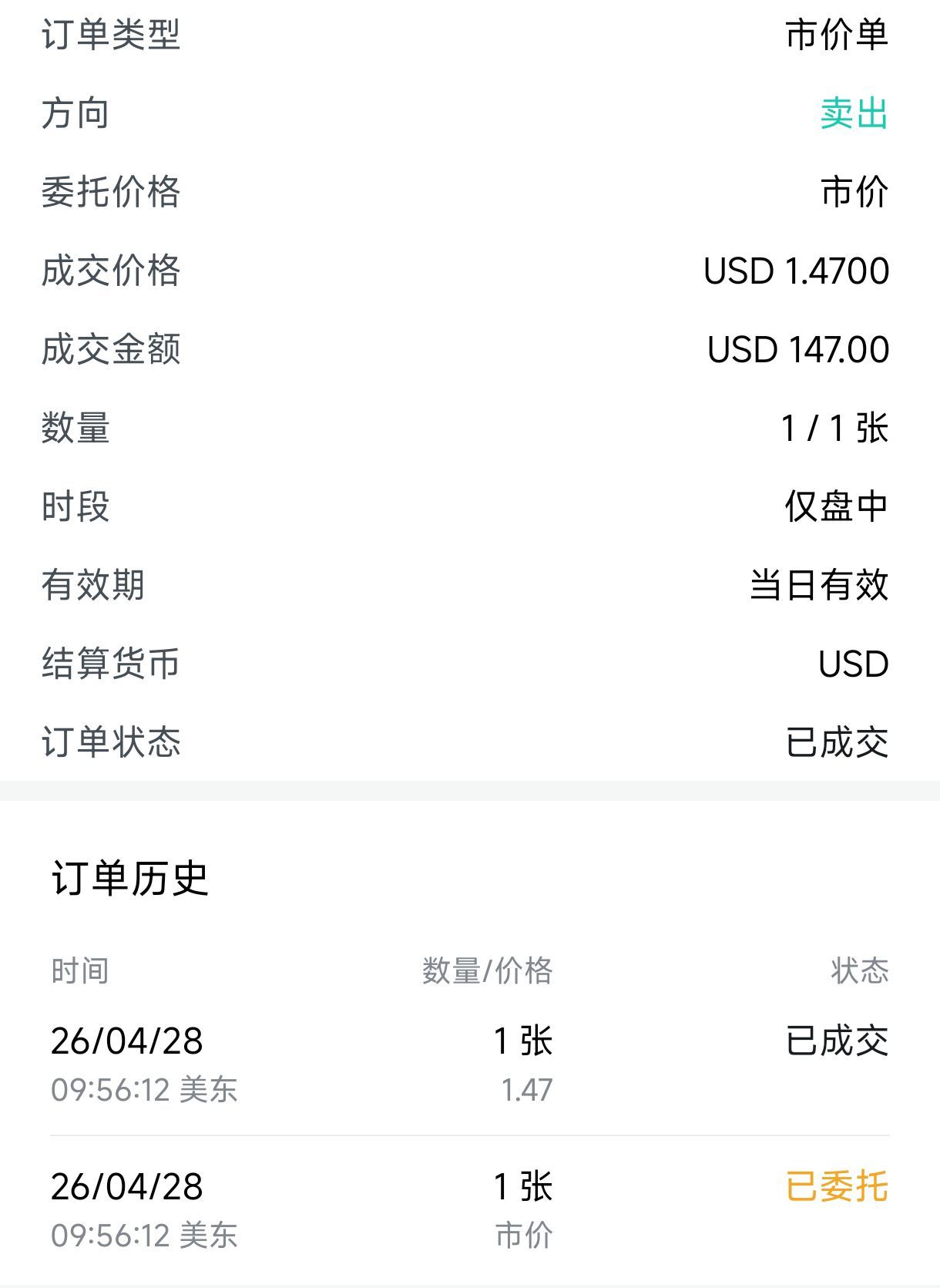Click the 方向 row label

[76, 114]
